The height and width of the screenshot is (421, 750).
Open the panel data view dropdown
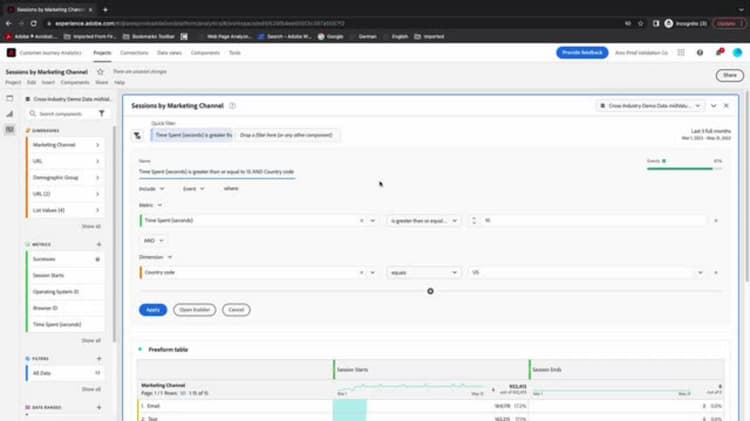[650, 106]
